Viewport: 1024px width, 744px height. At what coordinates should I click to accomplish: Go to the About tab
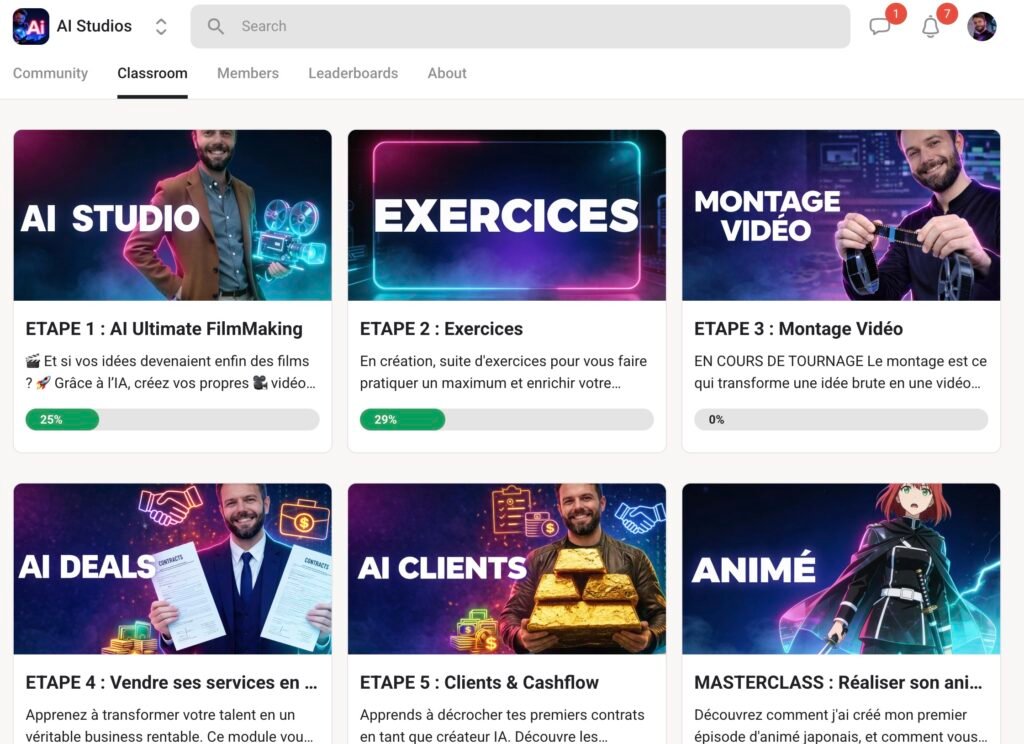click(447, 73)
